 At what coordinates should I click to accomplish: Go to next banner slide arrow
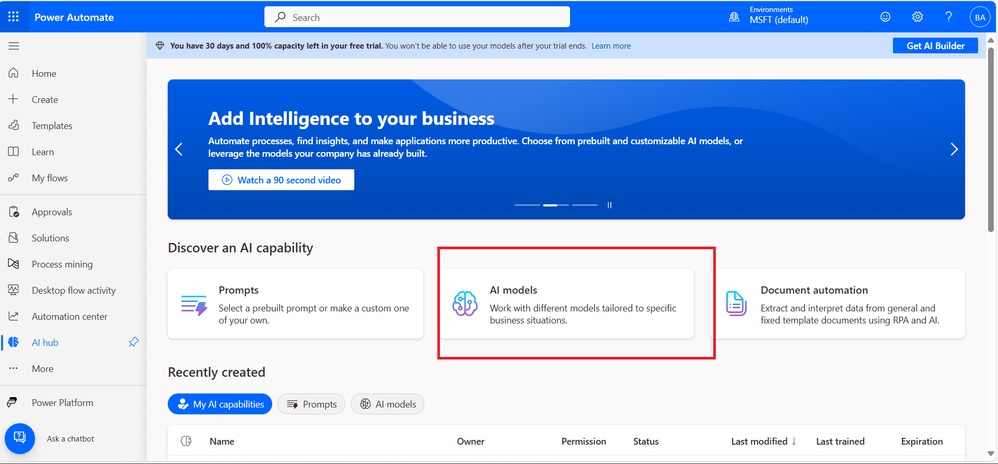coord(953,149)
